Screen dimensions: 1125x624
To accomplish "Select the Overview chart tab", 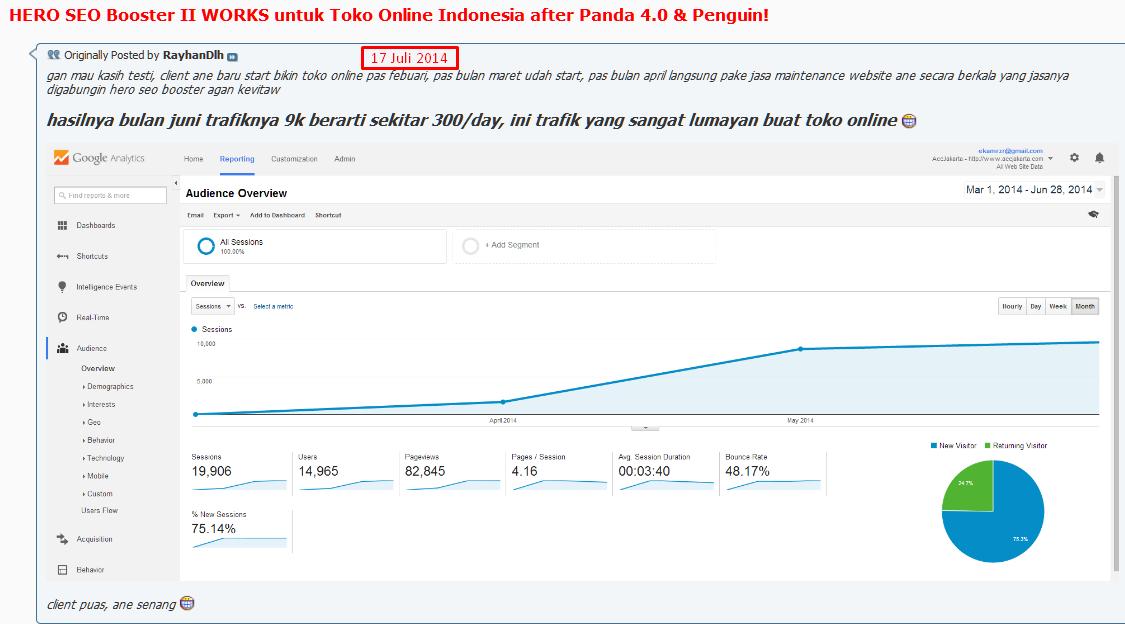I will (x=207, y=283).
